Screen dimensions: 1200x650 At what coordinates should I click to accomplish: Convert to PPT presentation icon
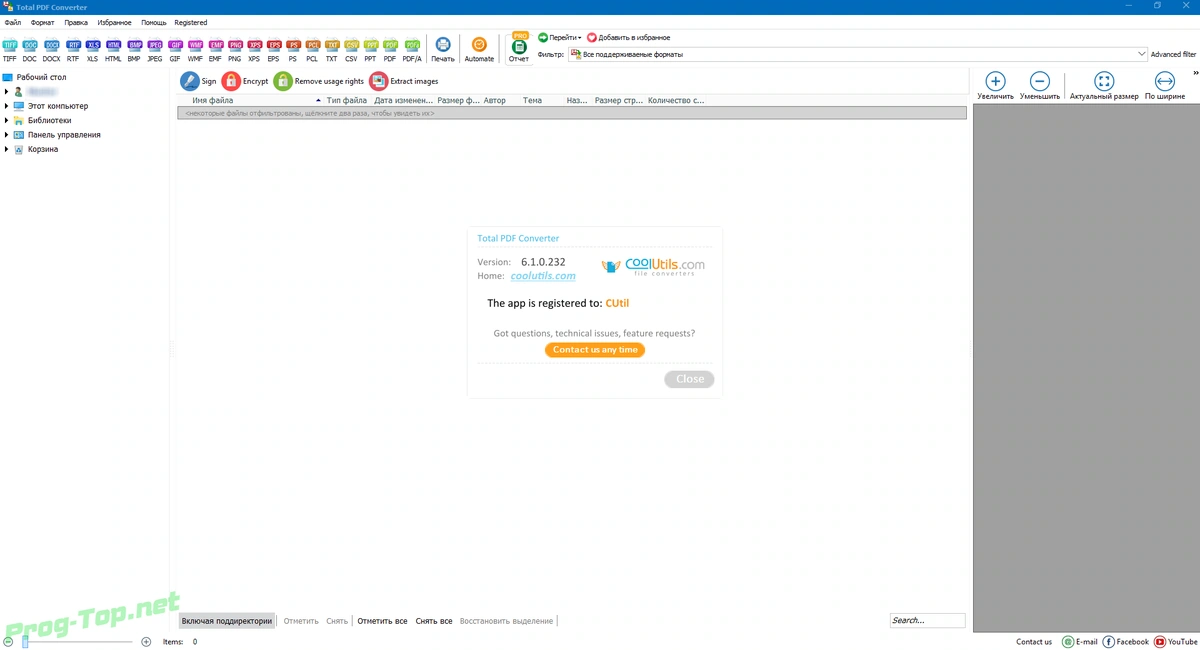(370, 50)
